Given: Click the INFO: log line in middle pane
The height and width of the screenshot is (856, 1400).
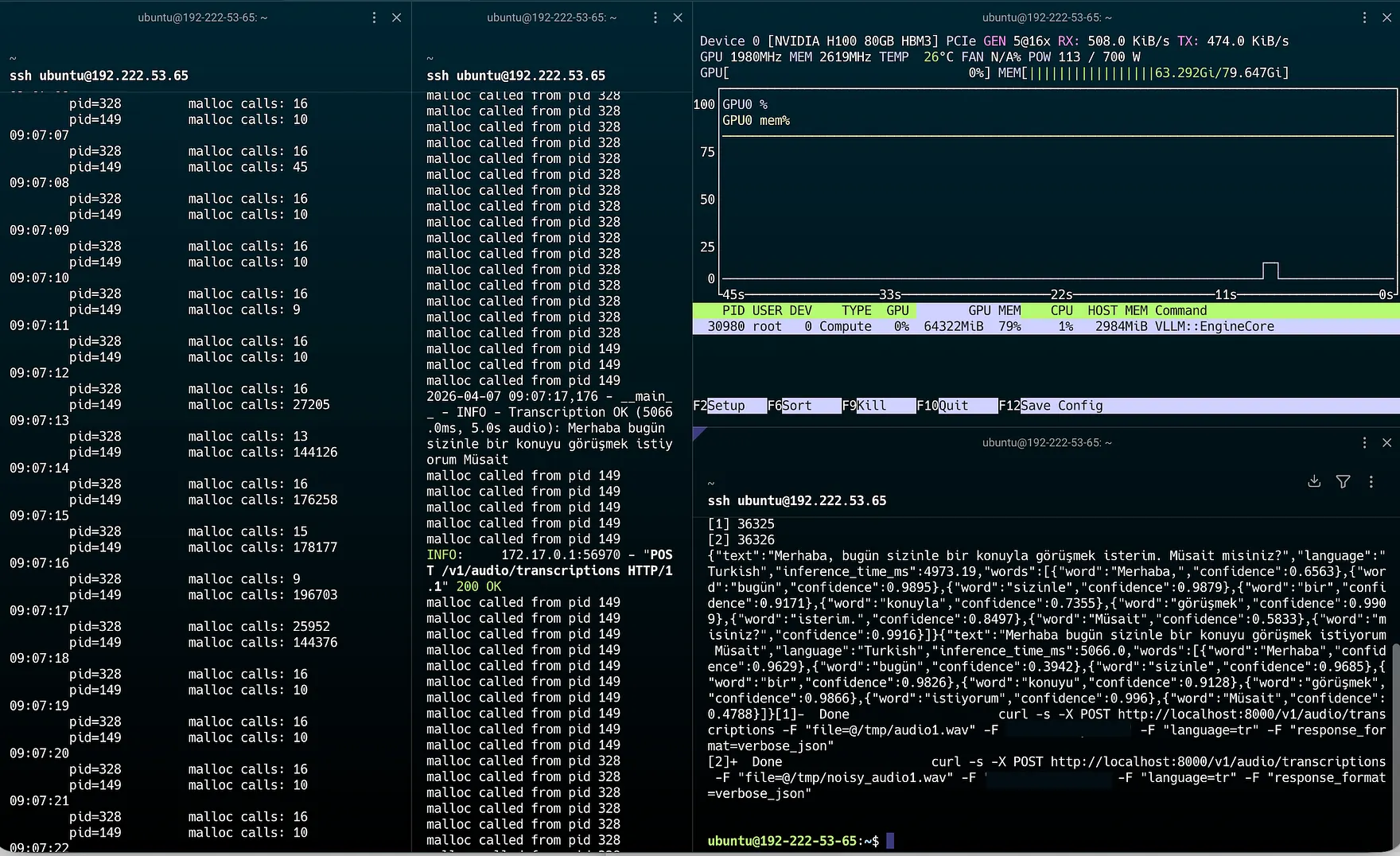Looking at the screenshot, I should pos(550,570).
